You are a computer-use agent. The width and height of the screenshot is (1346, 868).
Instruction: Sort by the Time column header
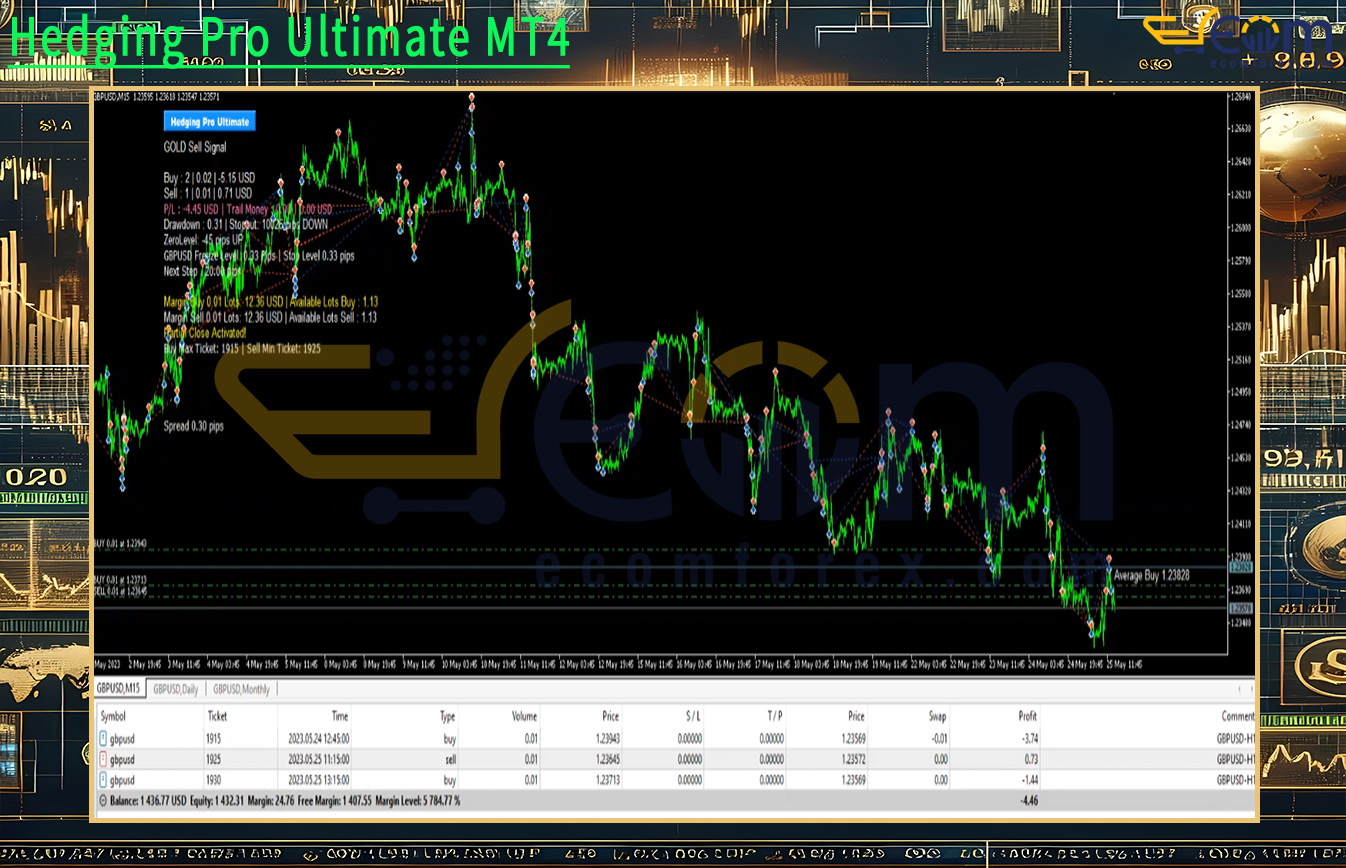click(340, 716)
